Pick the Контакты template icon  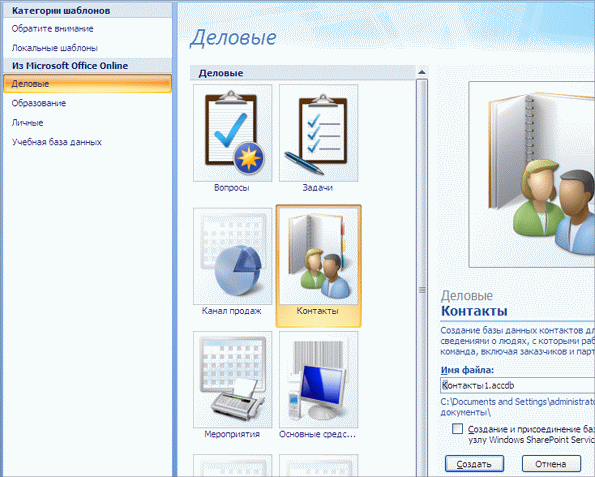[318, 256]
